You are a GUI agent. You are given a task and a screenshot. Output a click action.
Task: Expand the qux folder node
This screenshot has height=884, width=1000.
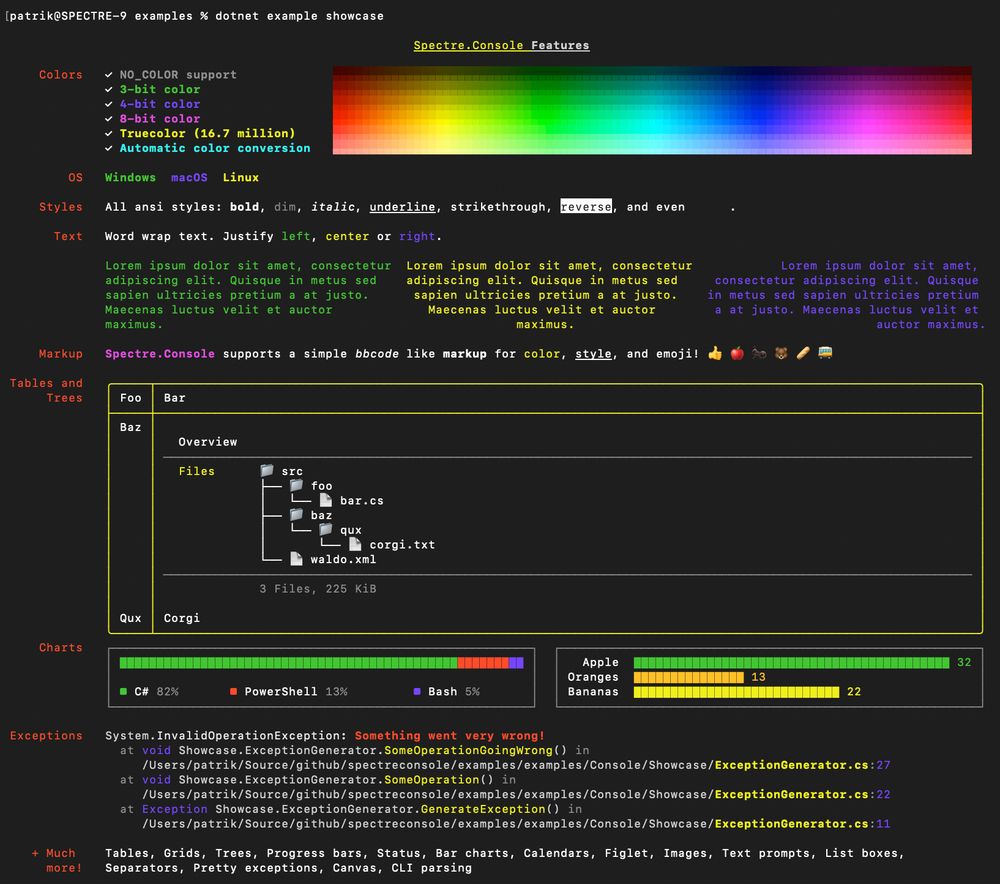325,530
